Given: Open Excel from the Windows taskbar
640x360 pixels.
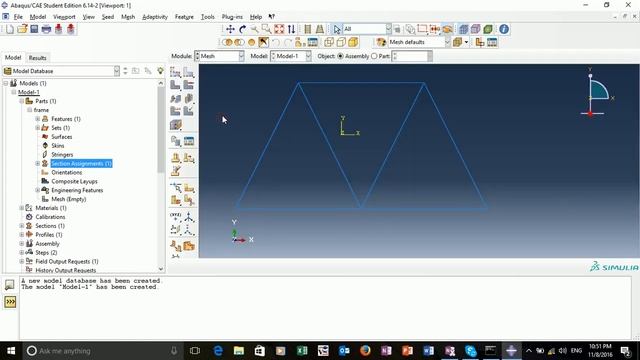Looking at the screenshot, I should pyautogui.click(x=302, y=351).
